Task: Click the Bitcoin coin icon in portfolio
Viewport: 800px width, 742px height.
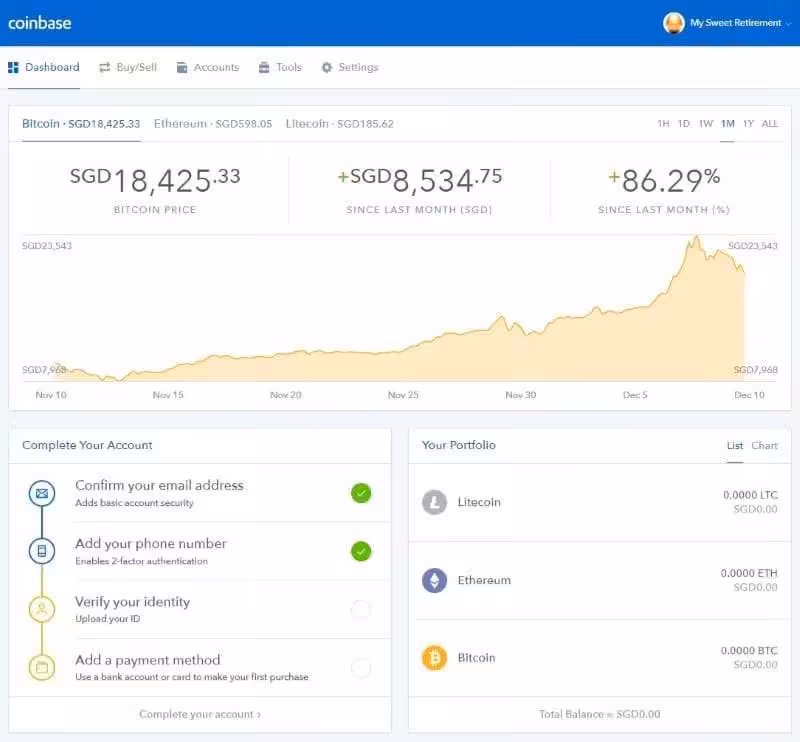Action: pyautogui.click(x=434, y=658)
